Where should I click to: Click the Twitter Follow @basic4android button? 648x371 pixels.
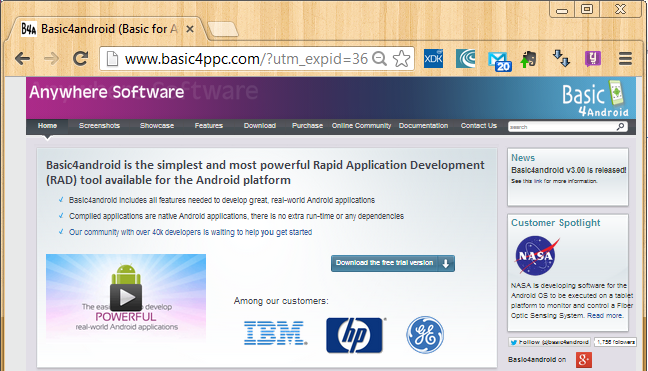click(550, 342)
